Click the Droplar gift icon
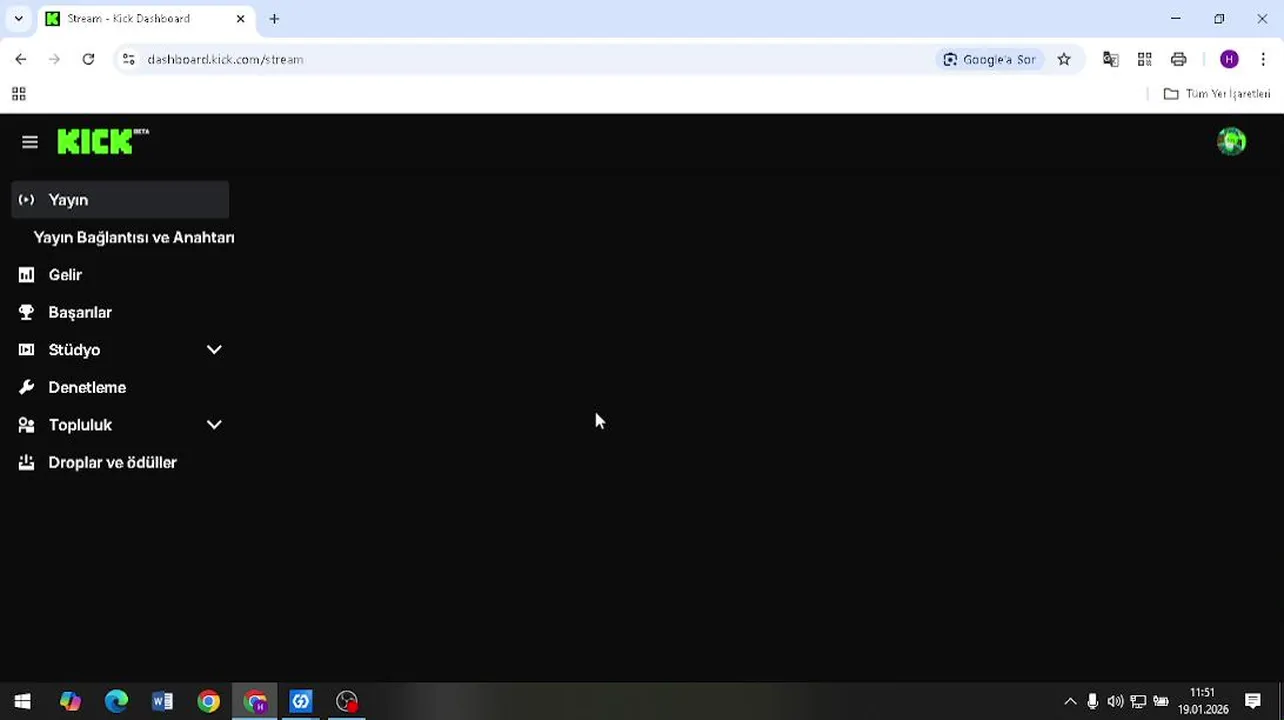Viewport: 1284px width, 720px height. pos(27,462)
